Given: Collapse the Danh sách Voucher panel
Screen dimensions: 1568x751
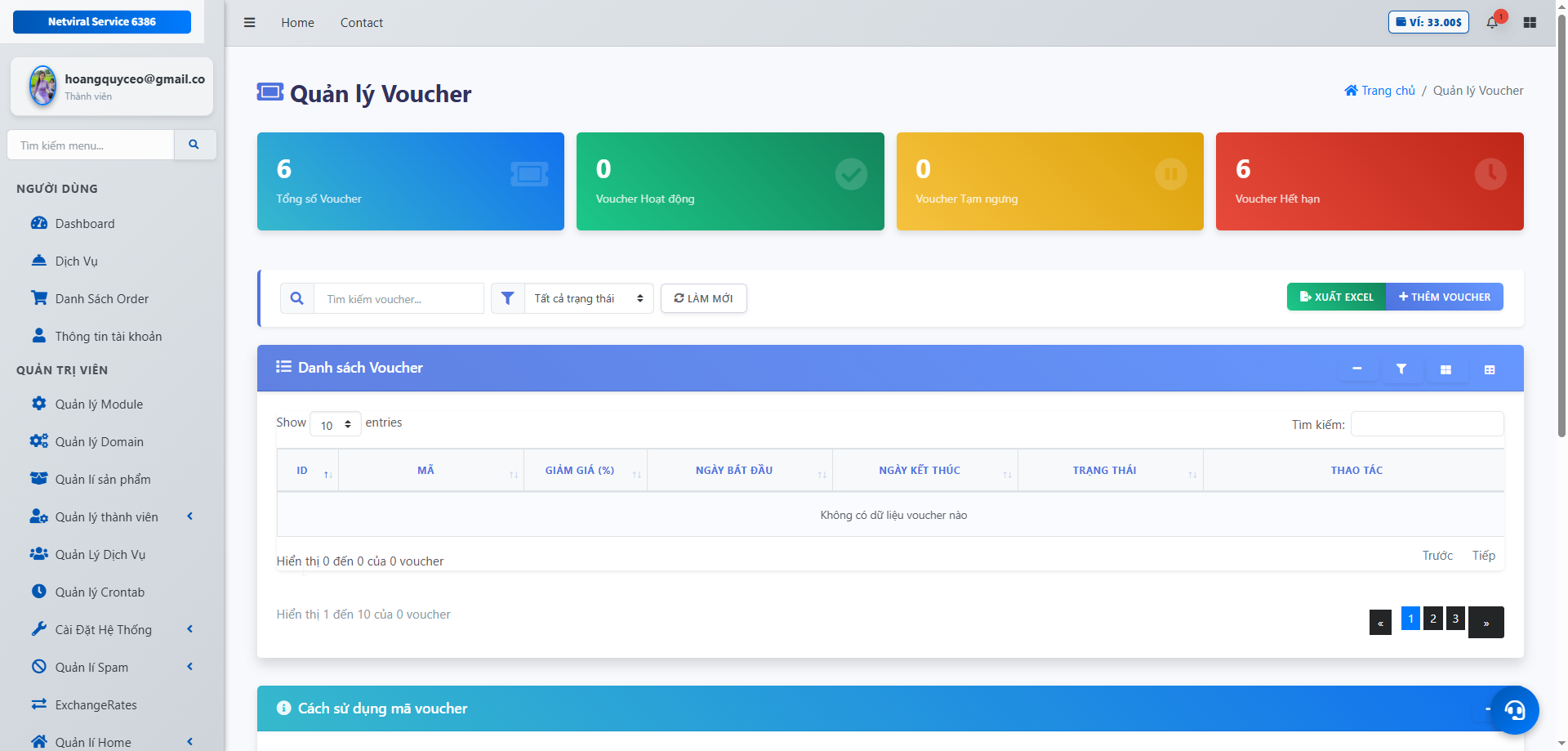Looking at the screenshot, I should (1356, 369).
